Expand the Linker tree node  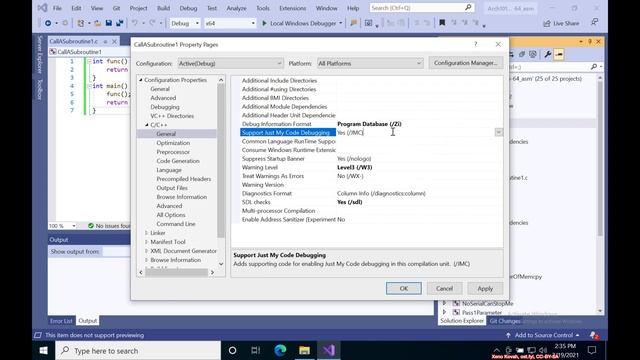(x=147, y=233)
